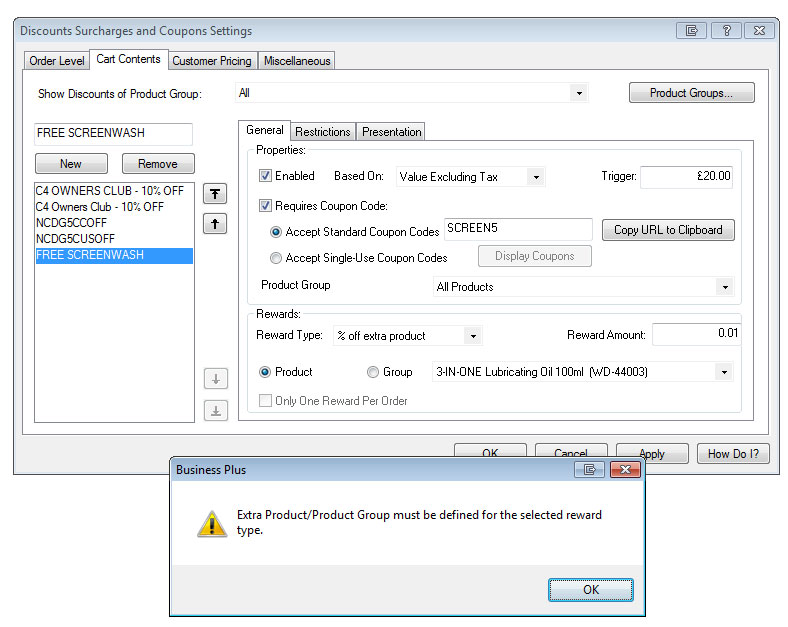The height and width of the screenshot is (627, 788).
Task: Click the title bar snapshot icon in settings window
Action: (691, 31)
